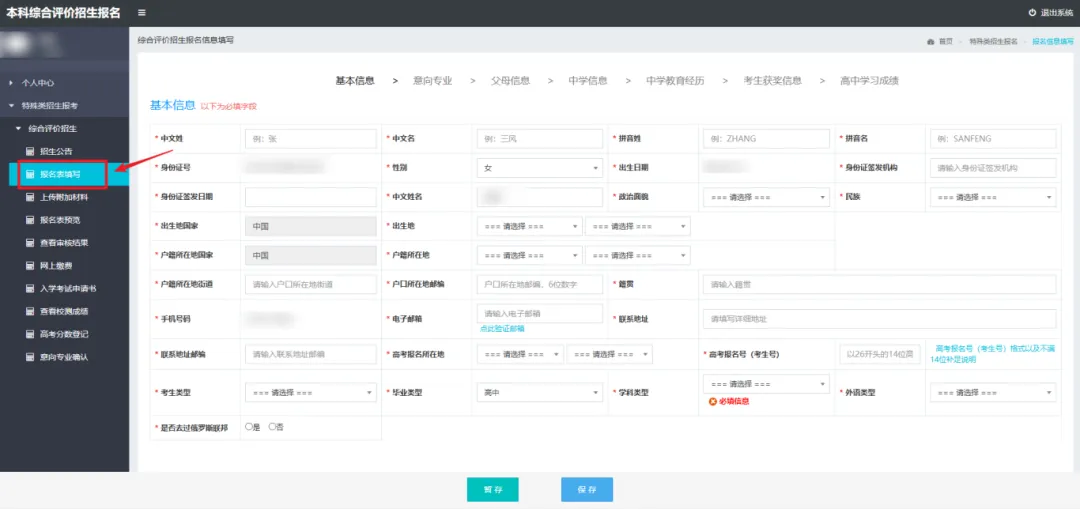Viewport: 1080px width, 509px height.
Task: Click the icon next to 上传附加材料
Action: coord(30,197)
